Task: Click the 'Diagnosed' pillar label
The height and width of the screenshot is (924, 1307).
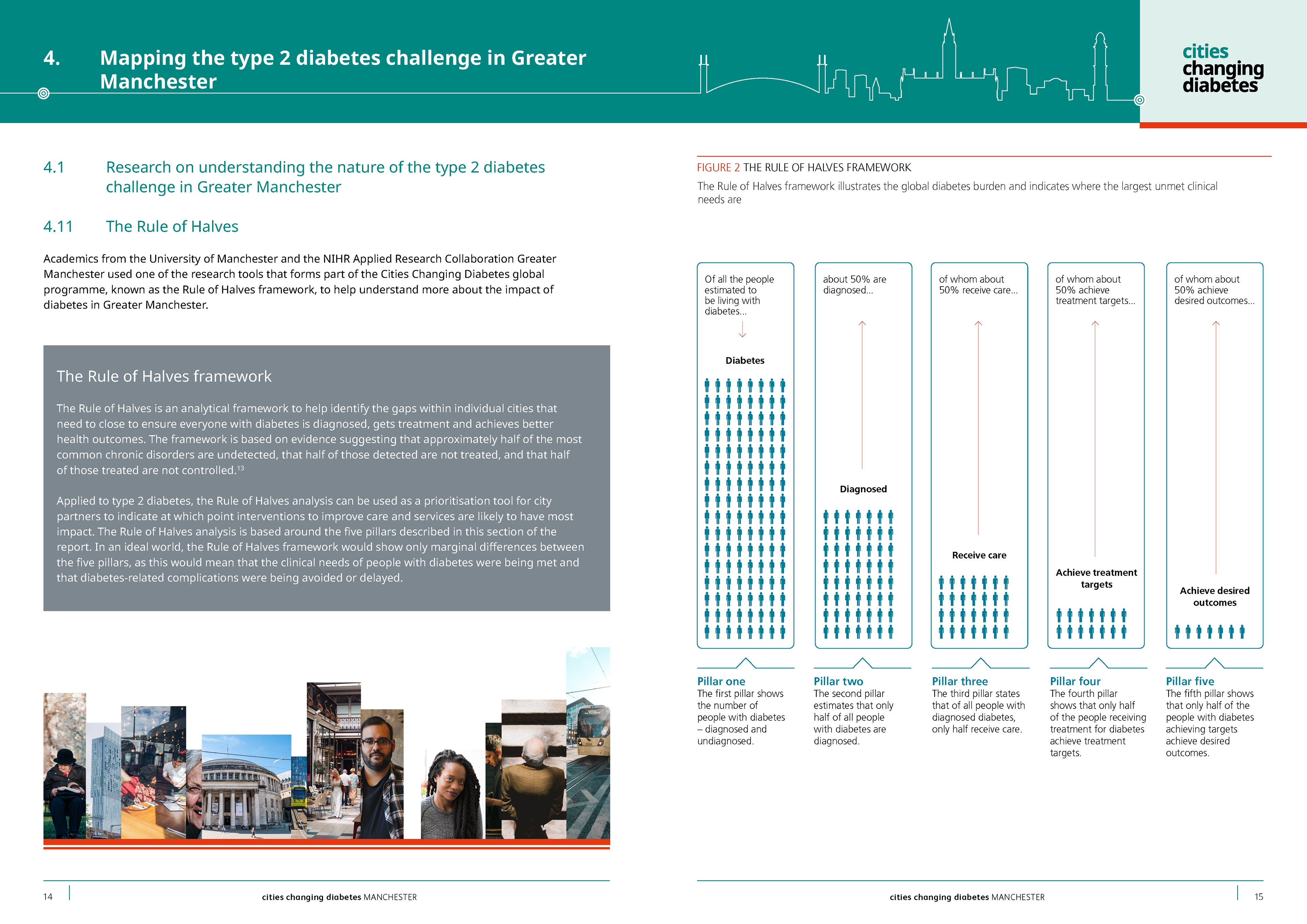Action: pyautogui.click(x=863, y=489)
